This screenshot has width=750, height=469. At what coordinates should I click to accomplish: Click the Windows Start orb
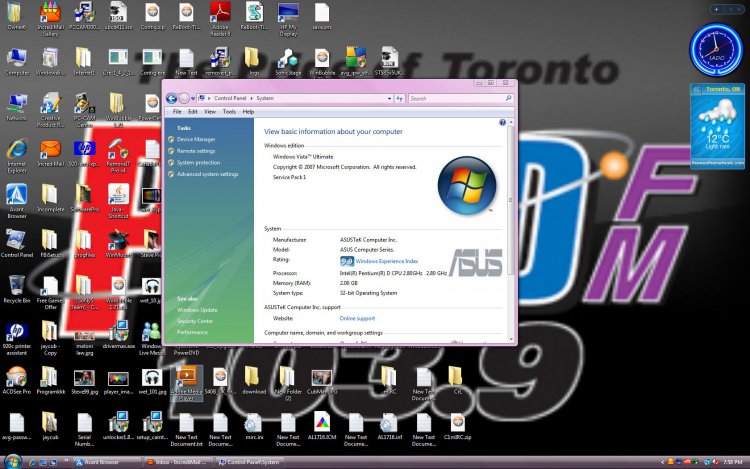point(12,462)
